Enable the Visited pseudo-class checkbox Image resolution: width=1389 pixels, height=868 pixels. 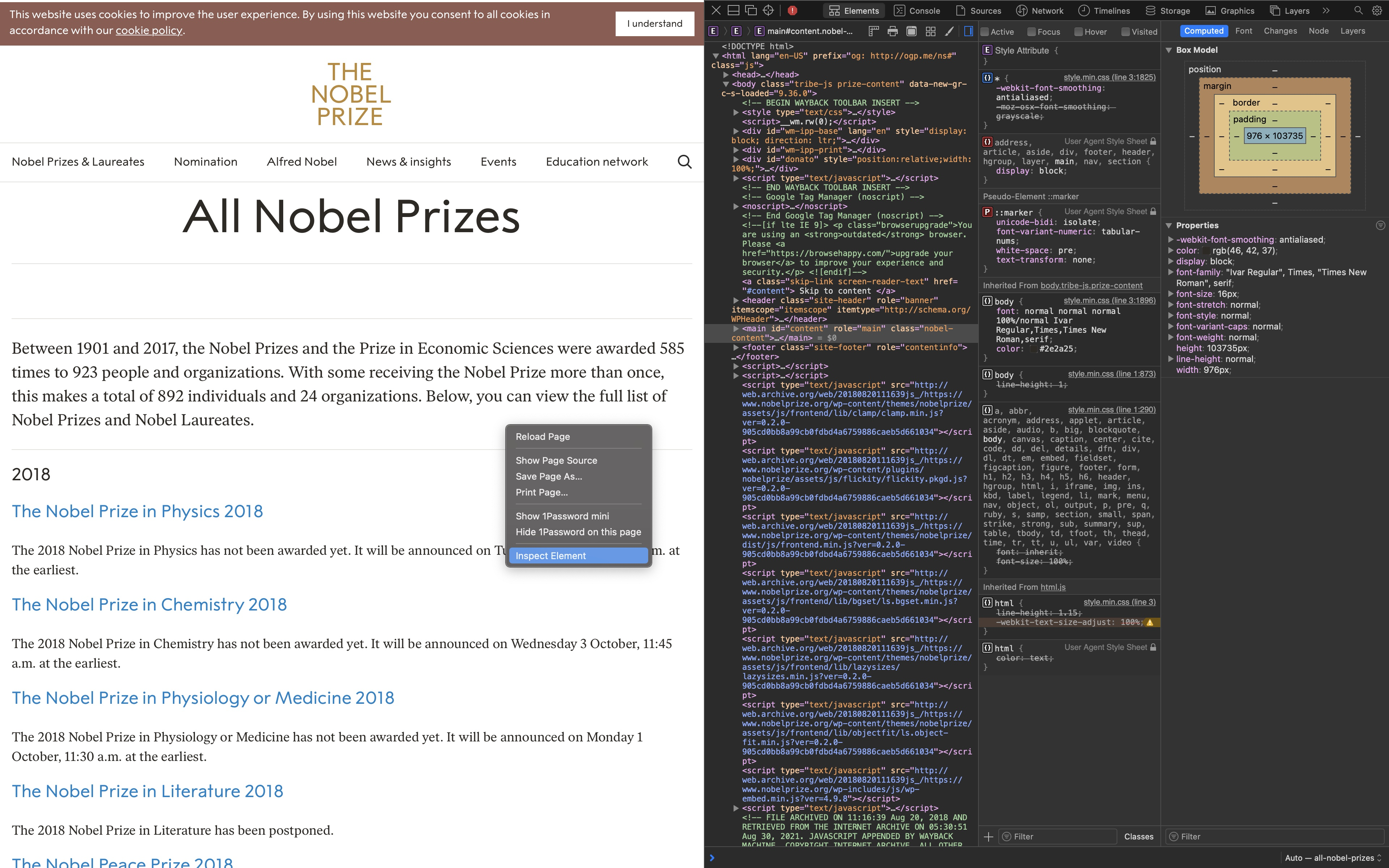pyautogui.click(x=1126, y=32)
